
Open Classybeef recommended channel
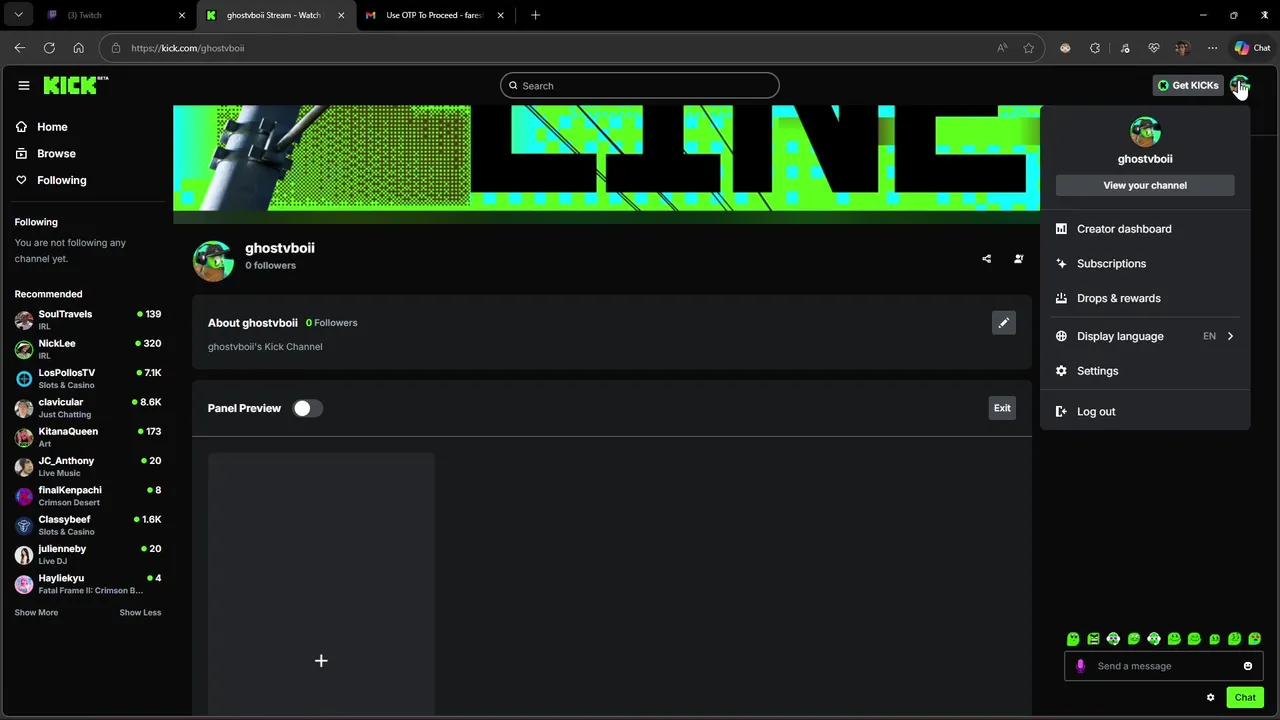88,525
